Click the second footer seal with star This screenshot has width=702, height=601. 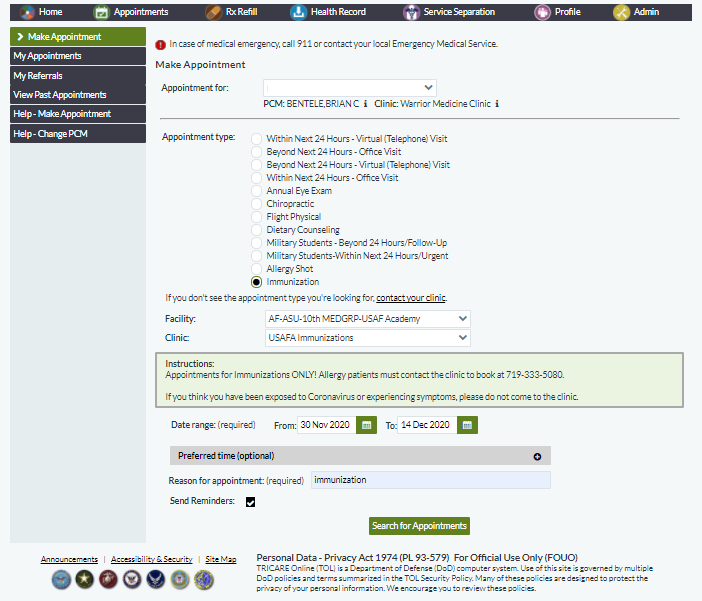coord(84,580)
